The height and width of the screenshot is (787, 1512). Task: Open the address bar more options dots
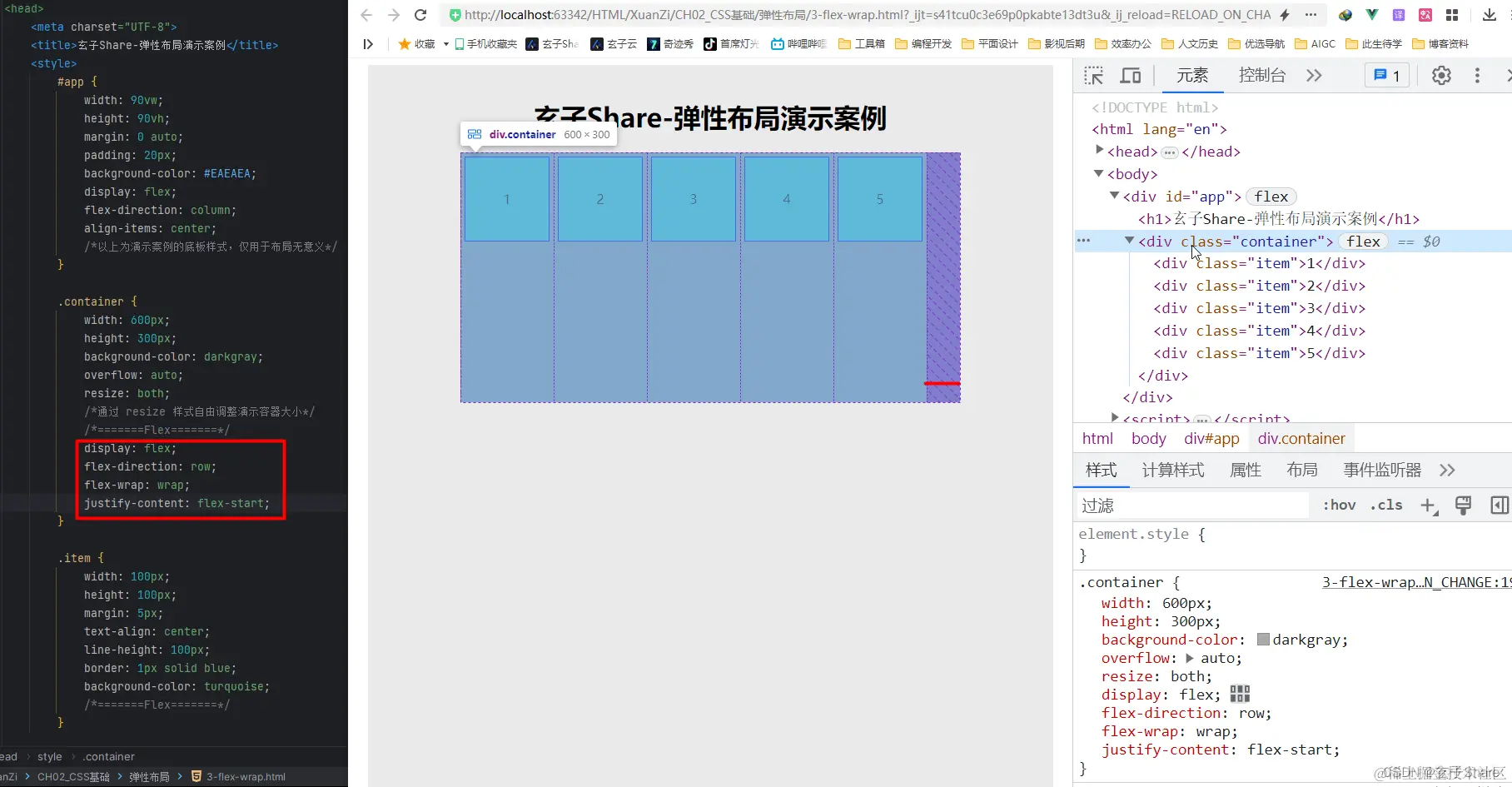coord(1311,15)
